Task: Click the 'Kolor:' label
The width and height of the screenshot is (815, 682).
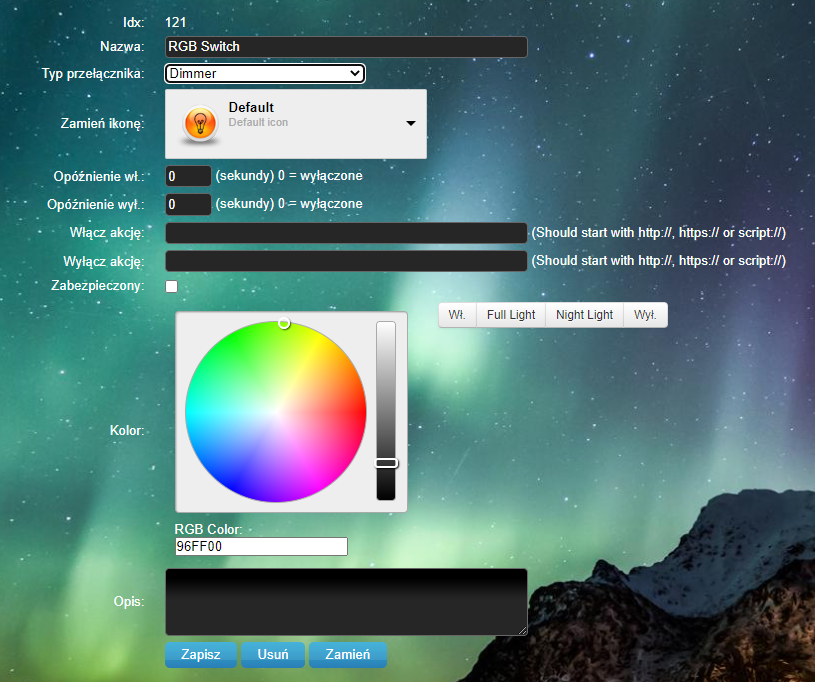Action: (127, 430)
